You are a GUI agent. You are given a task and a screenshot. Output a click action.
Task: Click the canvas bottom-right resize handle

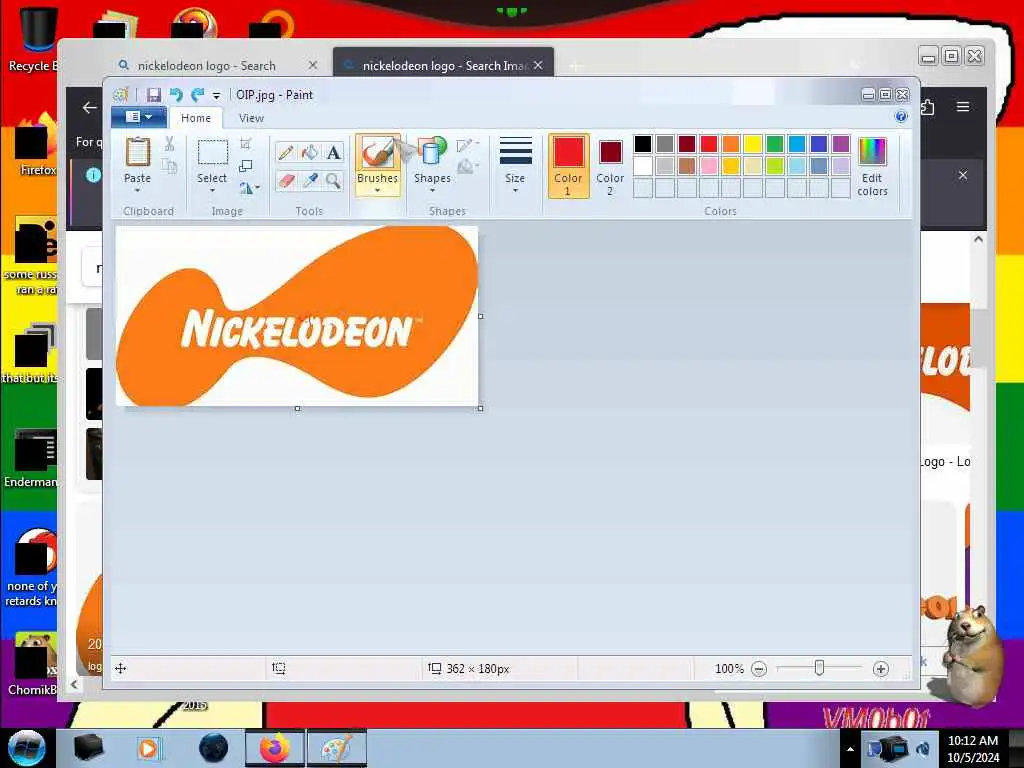pyautogui.click(x=481, y=408)
